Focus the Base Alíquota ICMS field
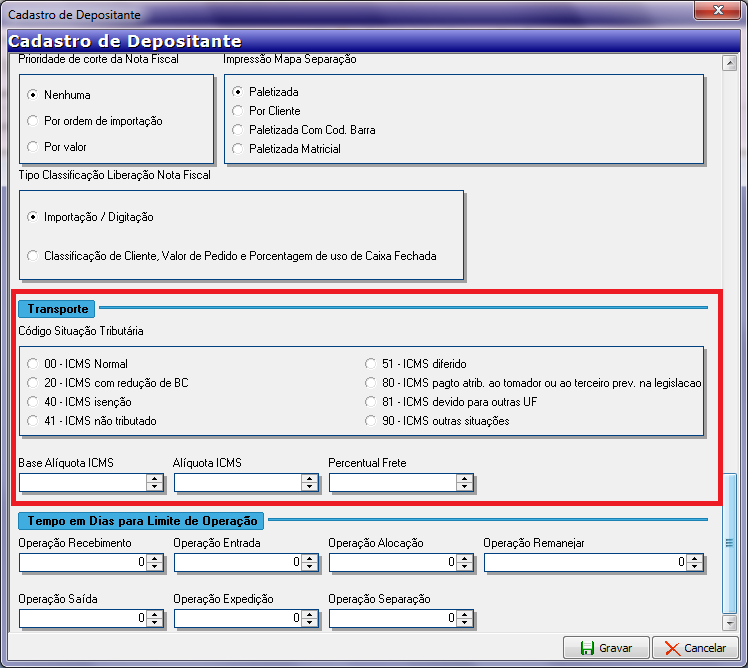748x668 pixels. click(83, 482)
